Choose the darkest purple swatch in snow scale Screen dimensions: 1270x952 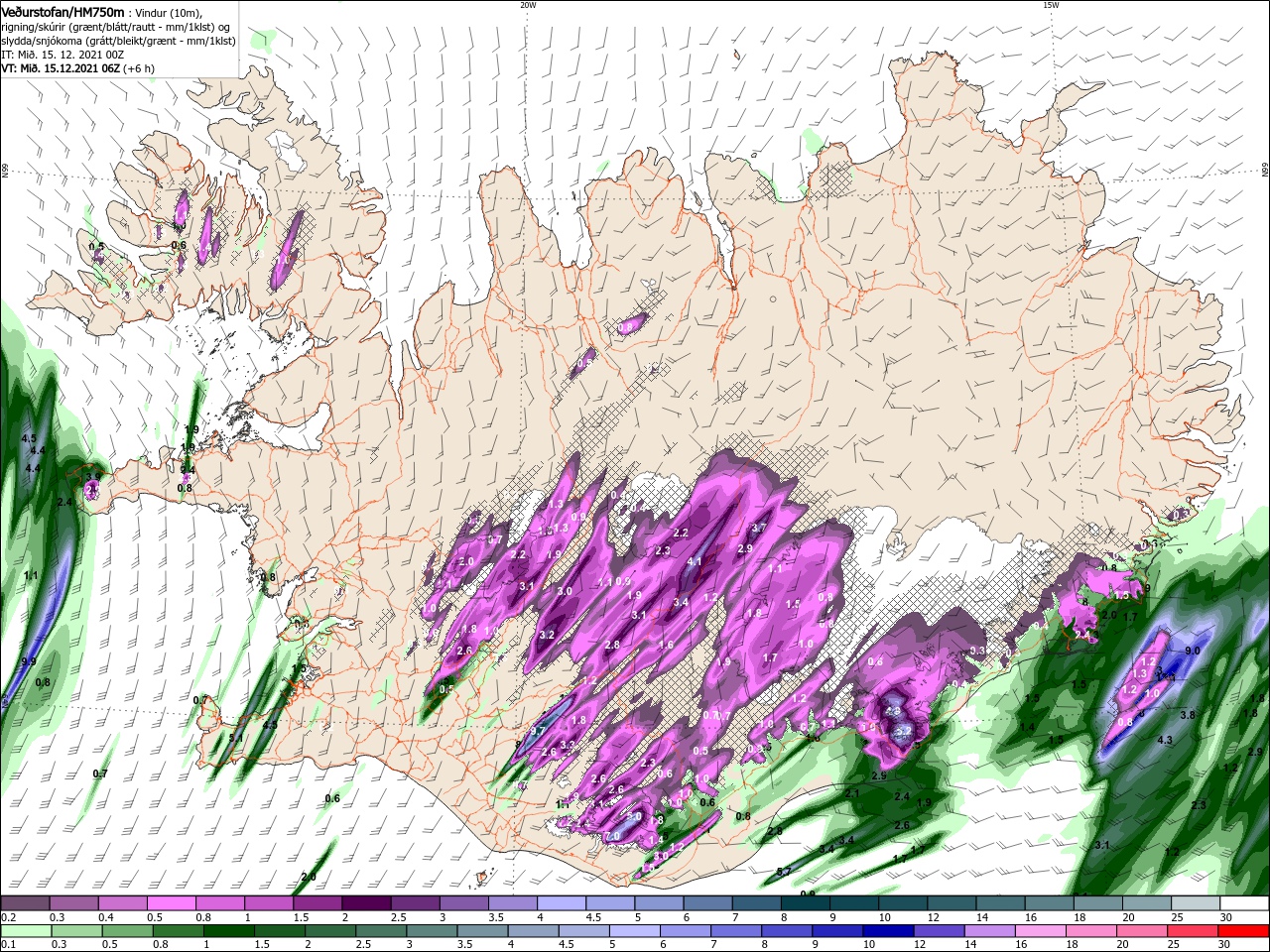(365, 902)
